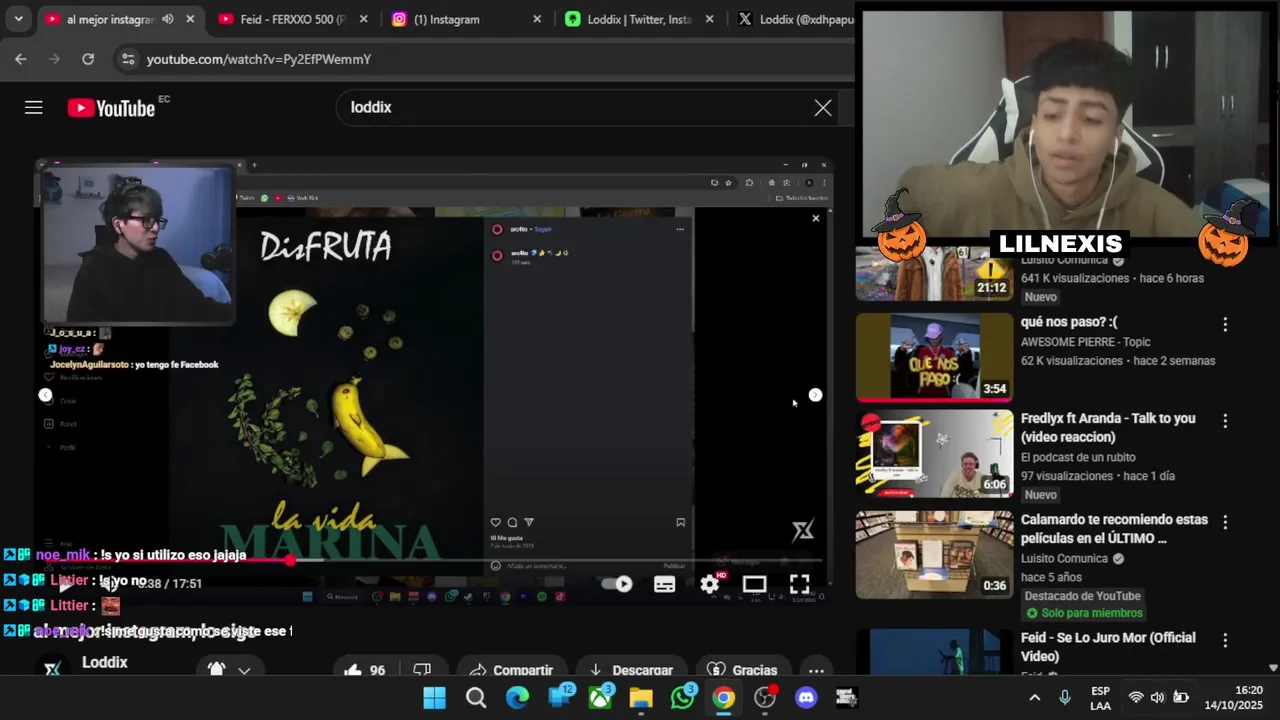Close the (1) Instagram tab
Image resolution: width=1280 pixels, height=720 pixels.
[537, 19]
